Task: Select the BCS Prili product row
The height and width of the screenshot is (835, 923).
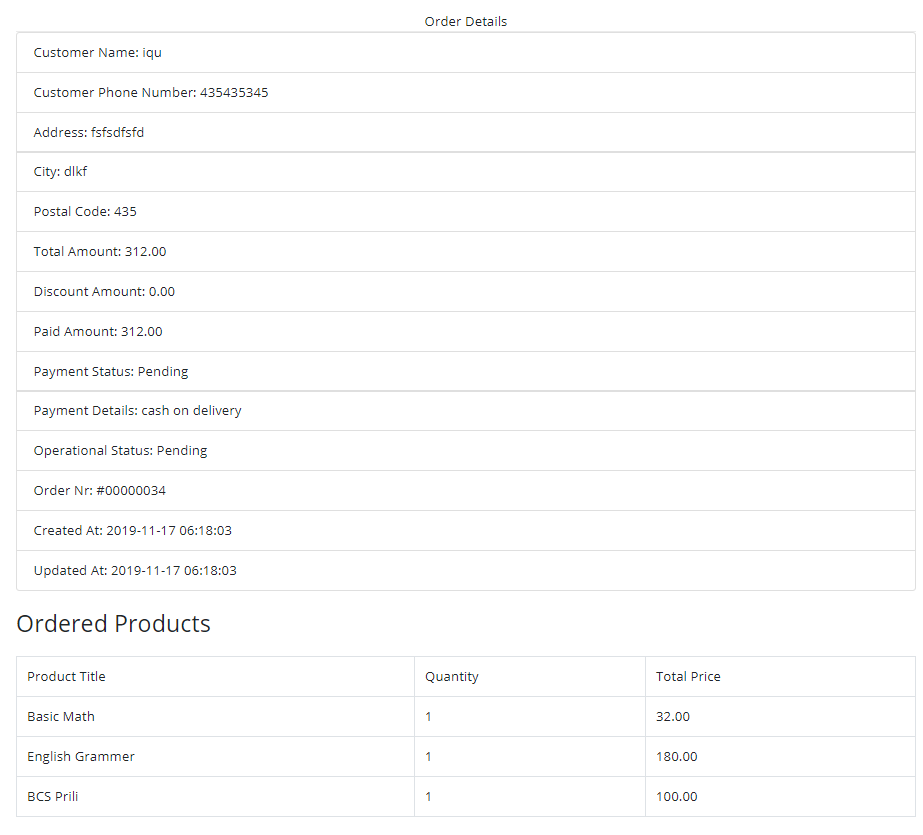Action: (x=466, y=797)
